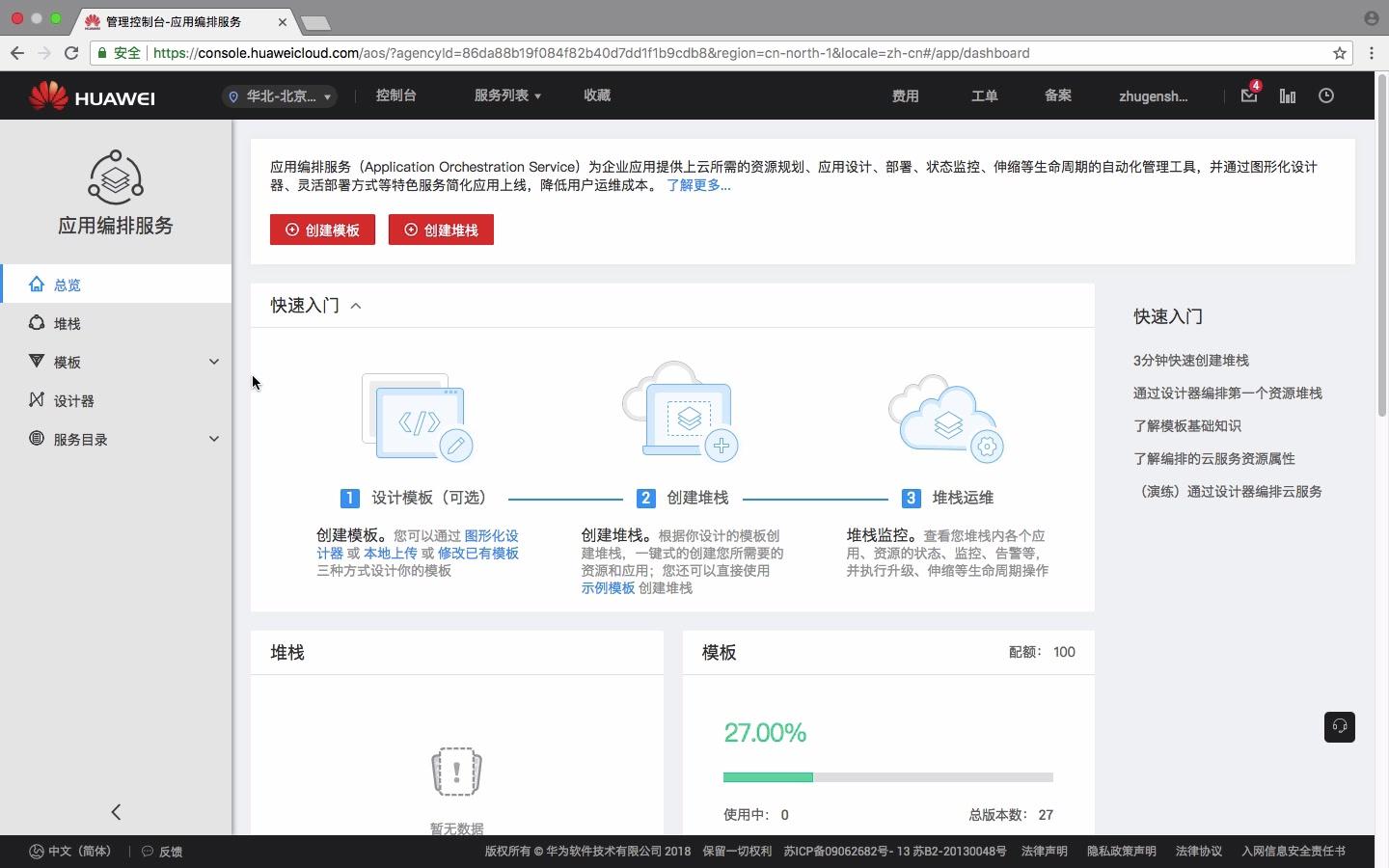Open 收藏 in the top navigation

coord(597,95)
